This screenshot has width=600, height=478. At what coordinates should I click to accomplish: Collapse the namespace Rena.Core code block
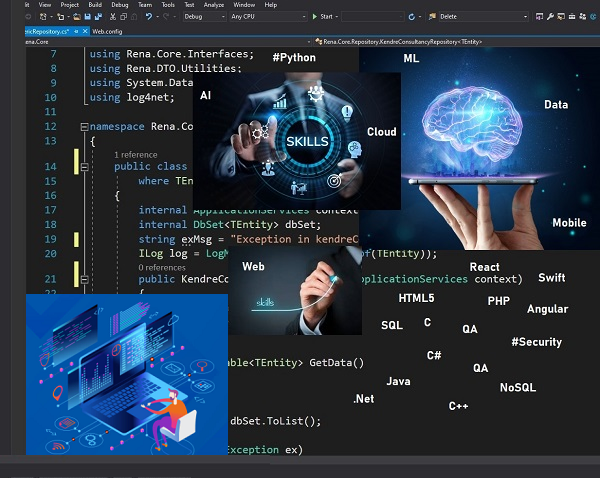pos(83,127)
